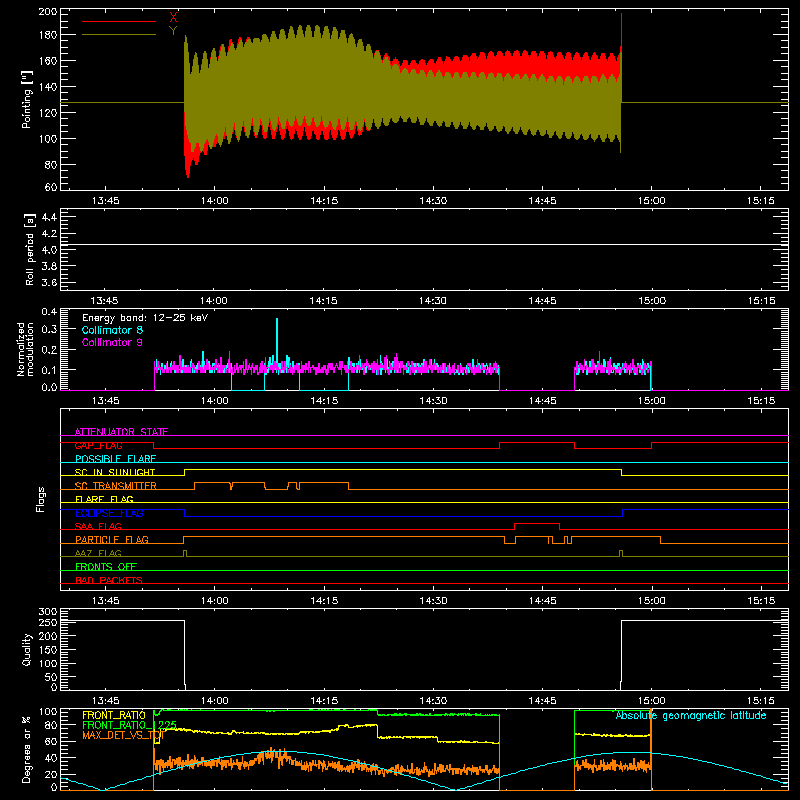Click the ATTENUATOR_STATE flag label

121,432
